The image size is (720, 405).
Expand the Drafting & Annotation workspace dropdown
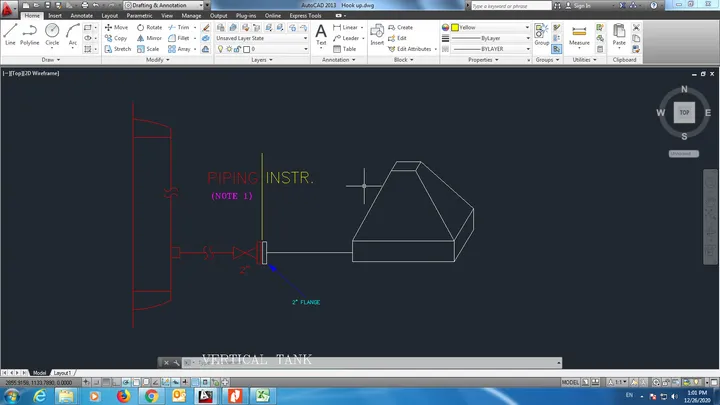click(x=164, y=5)
